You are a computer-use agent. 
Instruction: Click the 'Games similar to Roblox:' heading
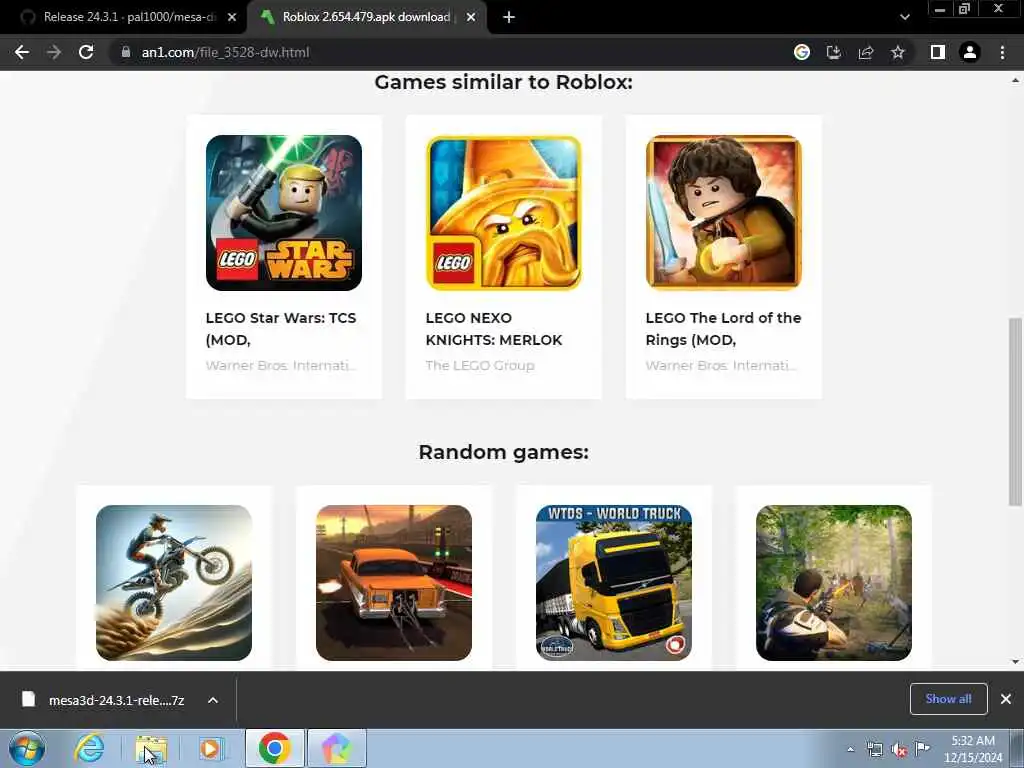[504, 82]
